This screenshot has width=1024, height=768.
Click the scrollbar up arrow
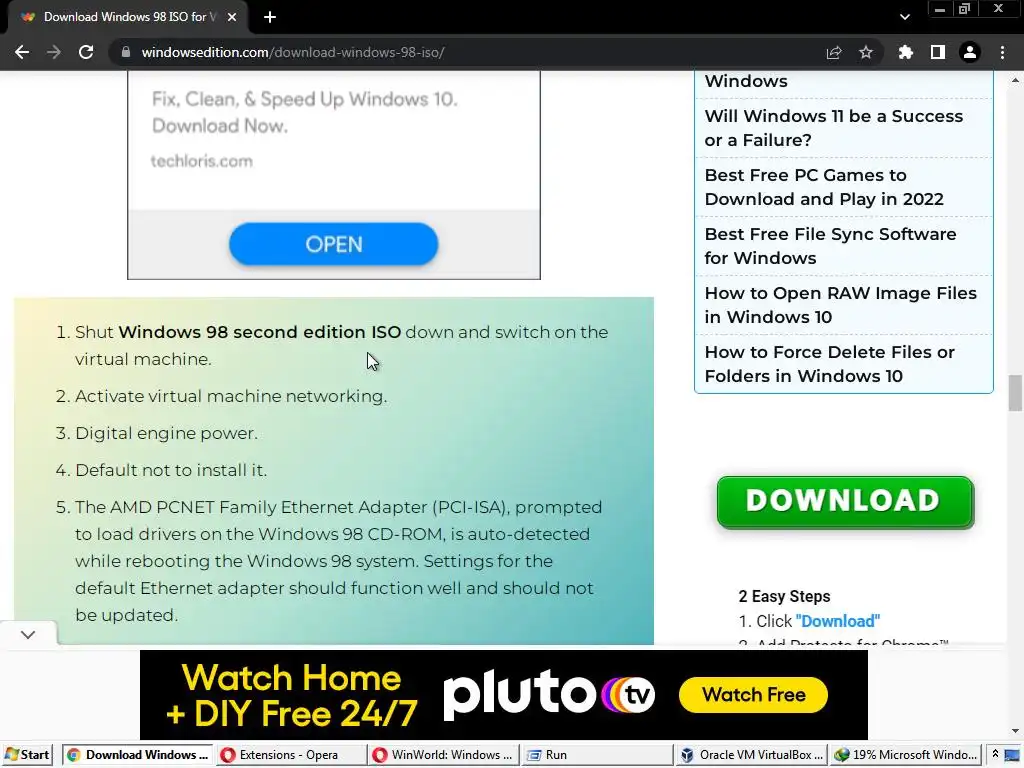point(1014,80)
